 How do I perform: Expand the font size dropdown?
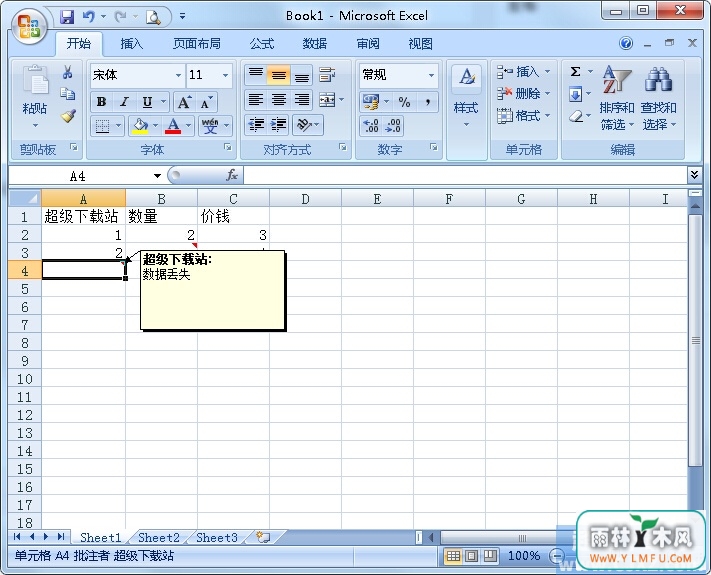225,75
